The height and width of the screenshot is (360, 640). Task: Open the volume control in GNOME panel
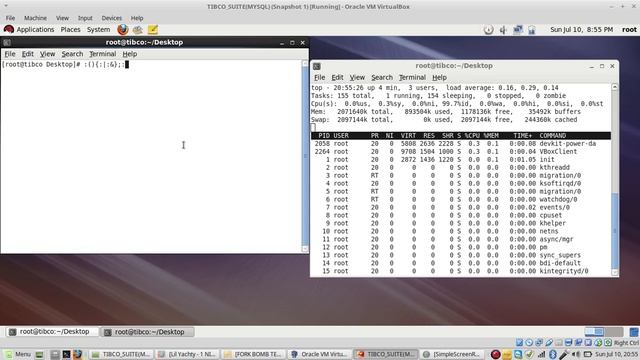click(x=503, y=30)
